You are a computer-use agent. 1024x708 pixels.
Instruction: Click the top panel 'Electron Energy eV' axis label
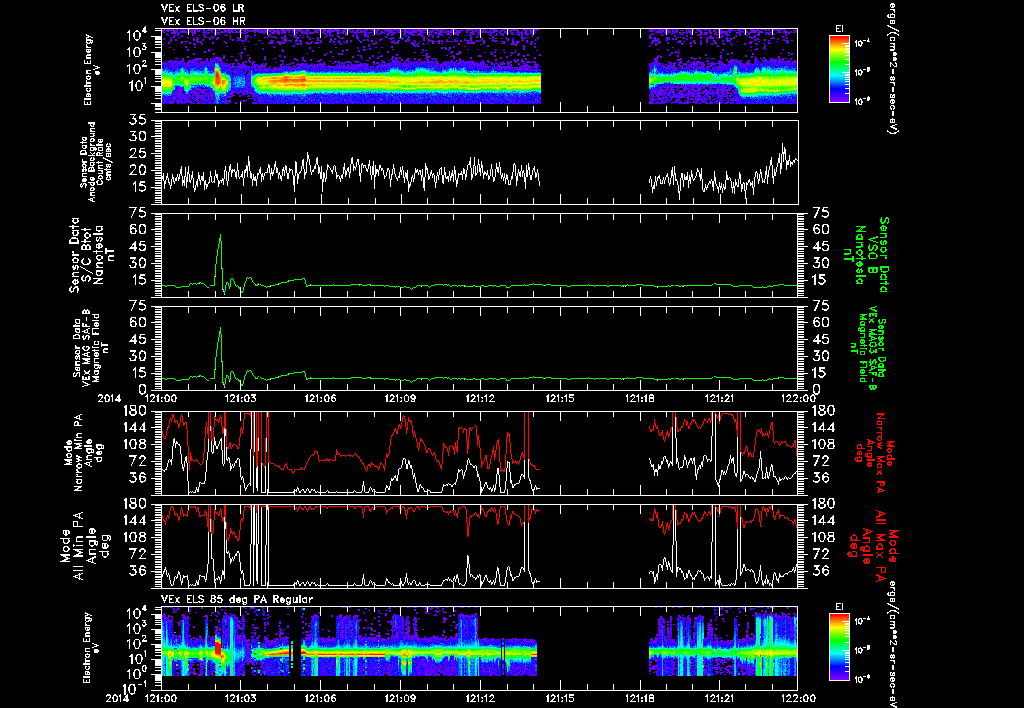91,70
